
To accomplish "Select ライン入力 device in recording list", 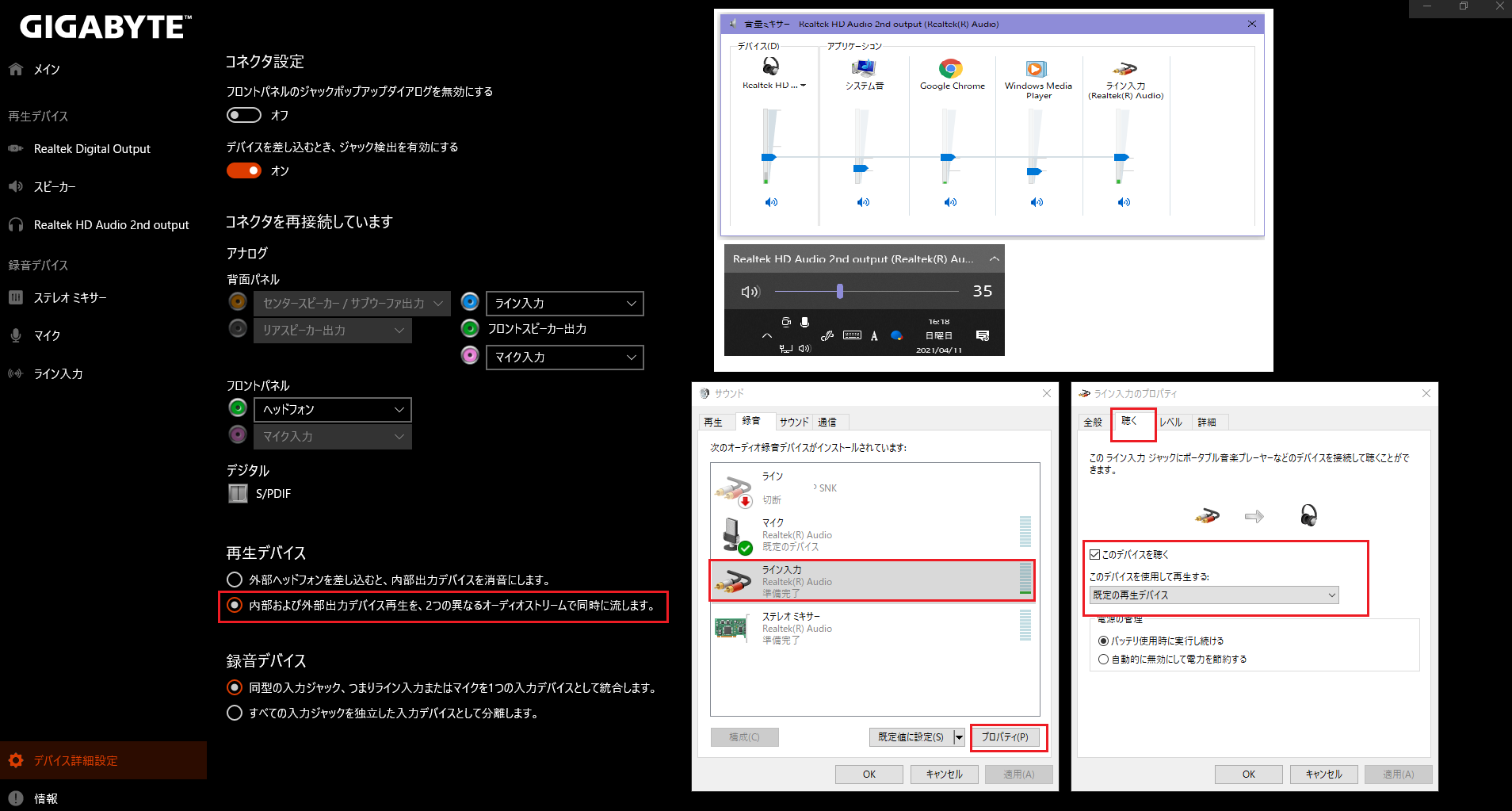I will click(x=871, y=581).
